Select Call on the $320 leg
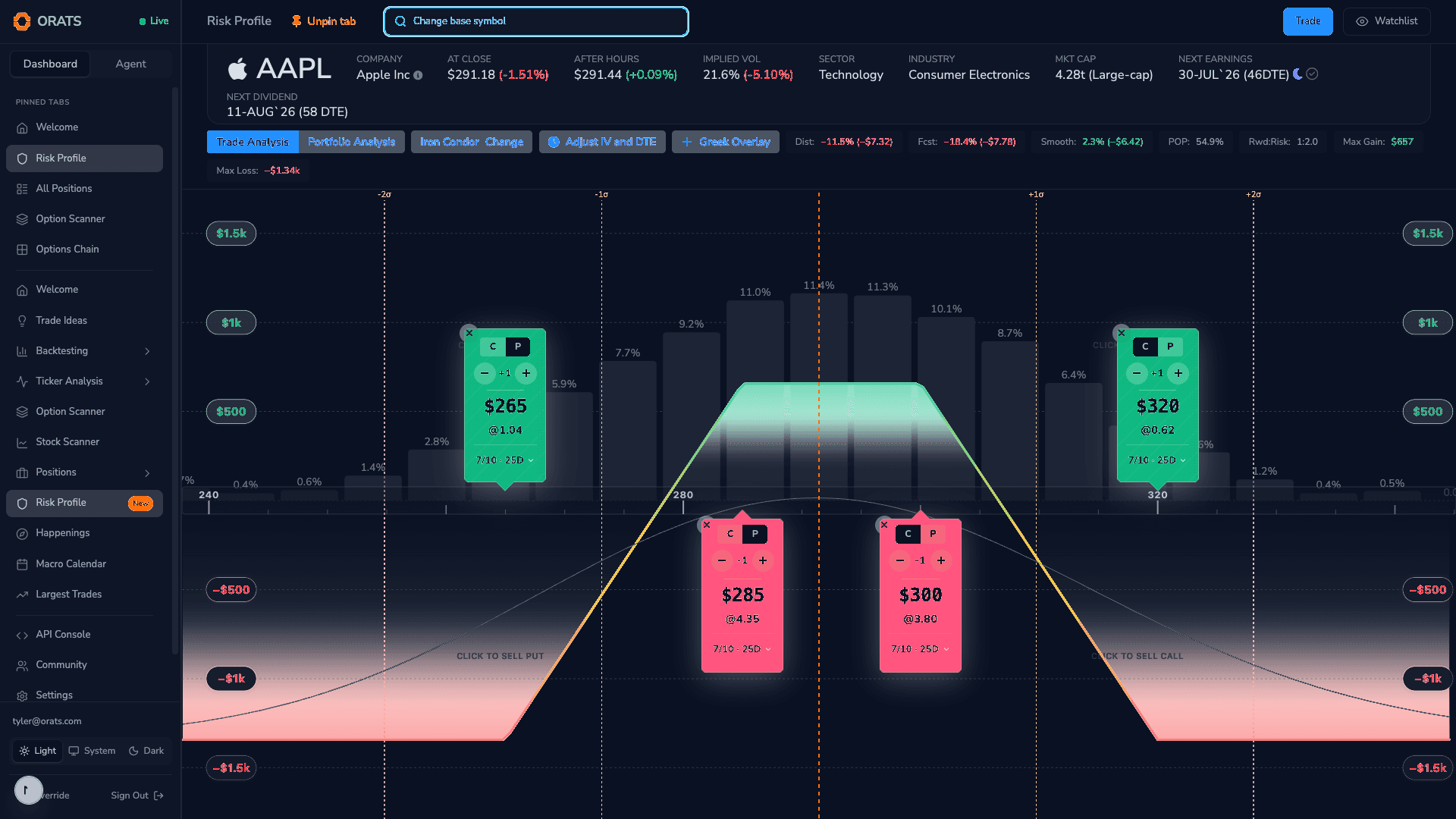The image size is (1456, 819). coord(1145,347)
